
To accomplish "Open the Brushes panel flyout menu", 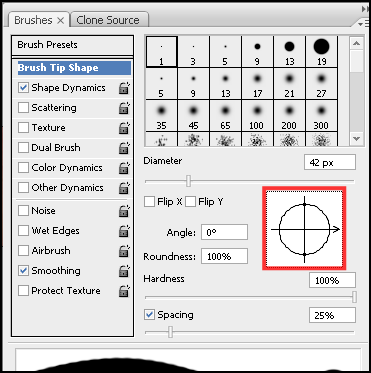I will point(361,24).
